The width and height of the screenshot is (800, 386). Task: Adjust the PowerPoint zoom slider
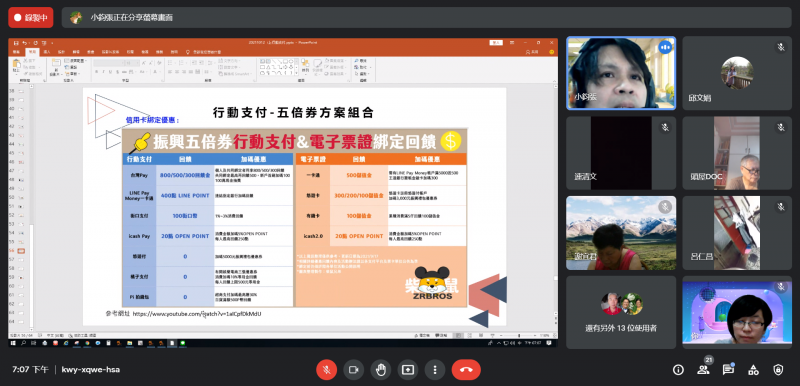(520, 335)
